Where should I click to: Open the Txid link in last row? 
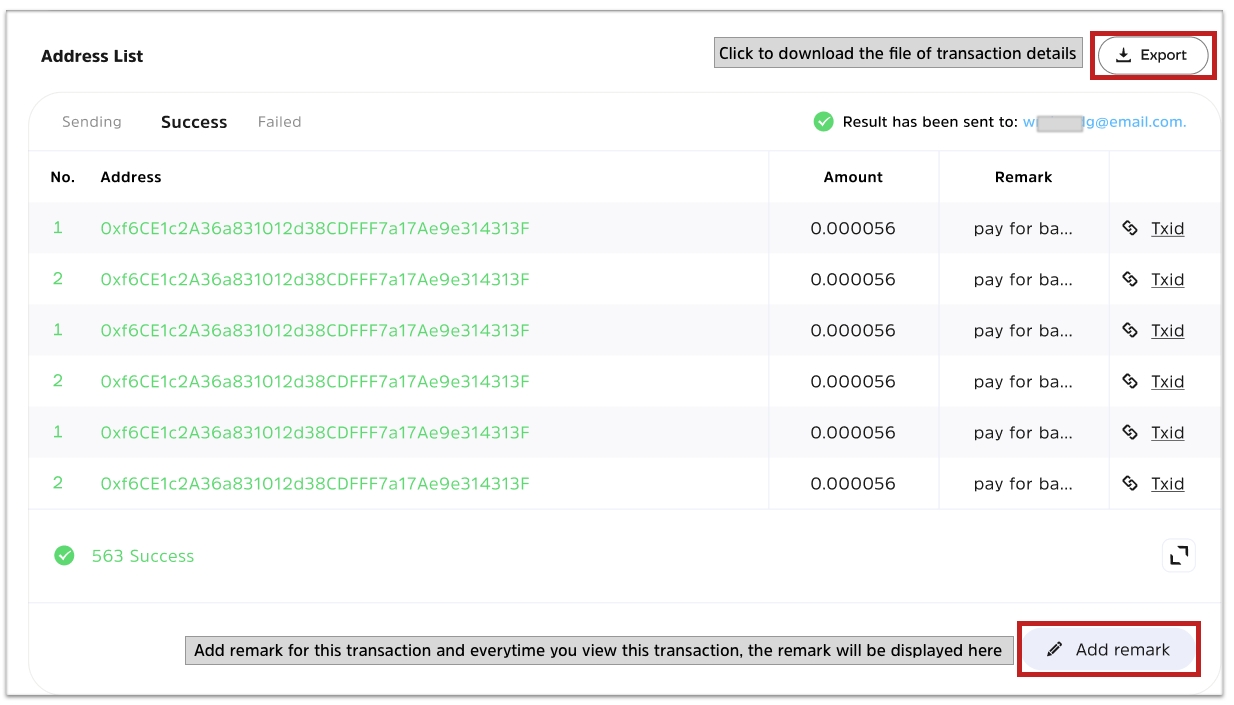(1167, 483)
